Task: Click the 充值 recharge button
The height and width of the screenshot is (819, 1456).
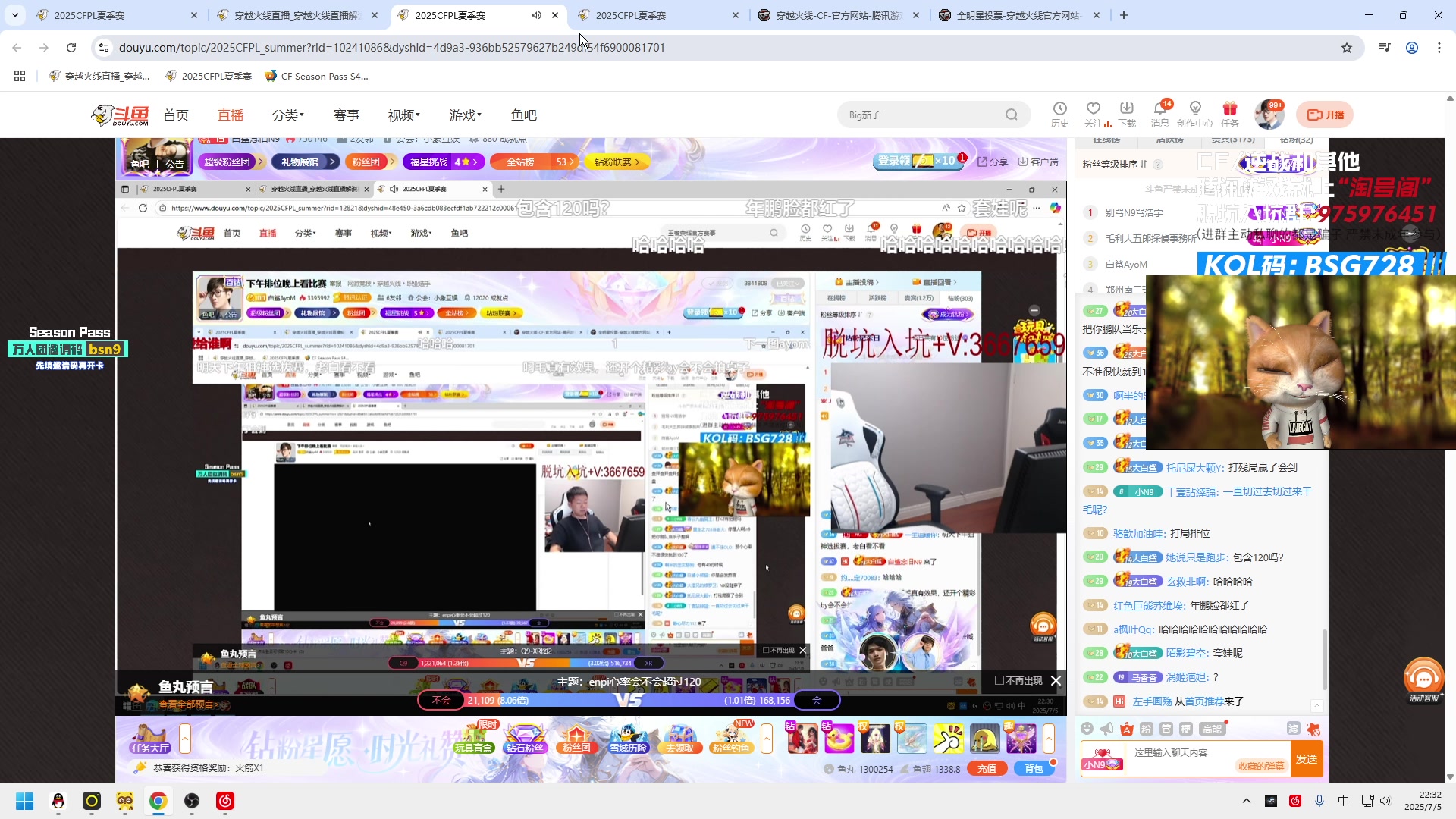Action: point(987,769)
